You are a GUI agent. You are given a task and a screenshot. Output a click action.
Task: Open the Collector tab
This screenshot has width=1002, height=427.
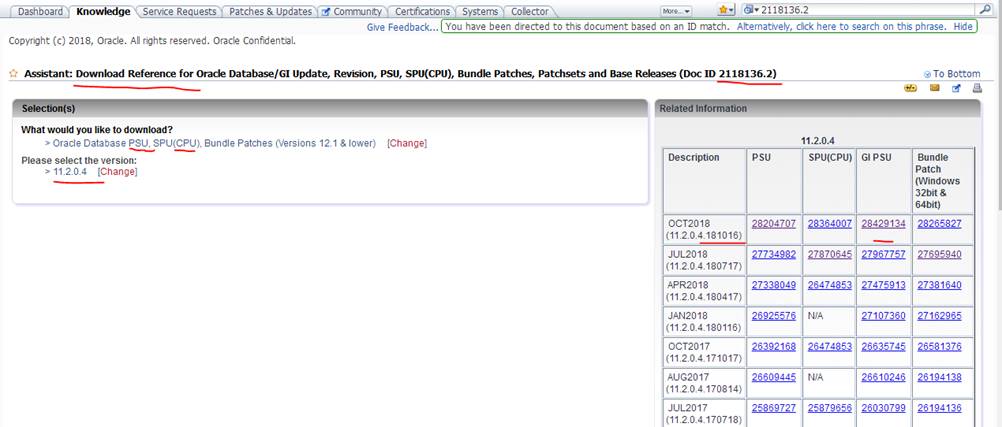[x=530, y=12]
